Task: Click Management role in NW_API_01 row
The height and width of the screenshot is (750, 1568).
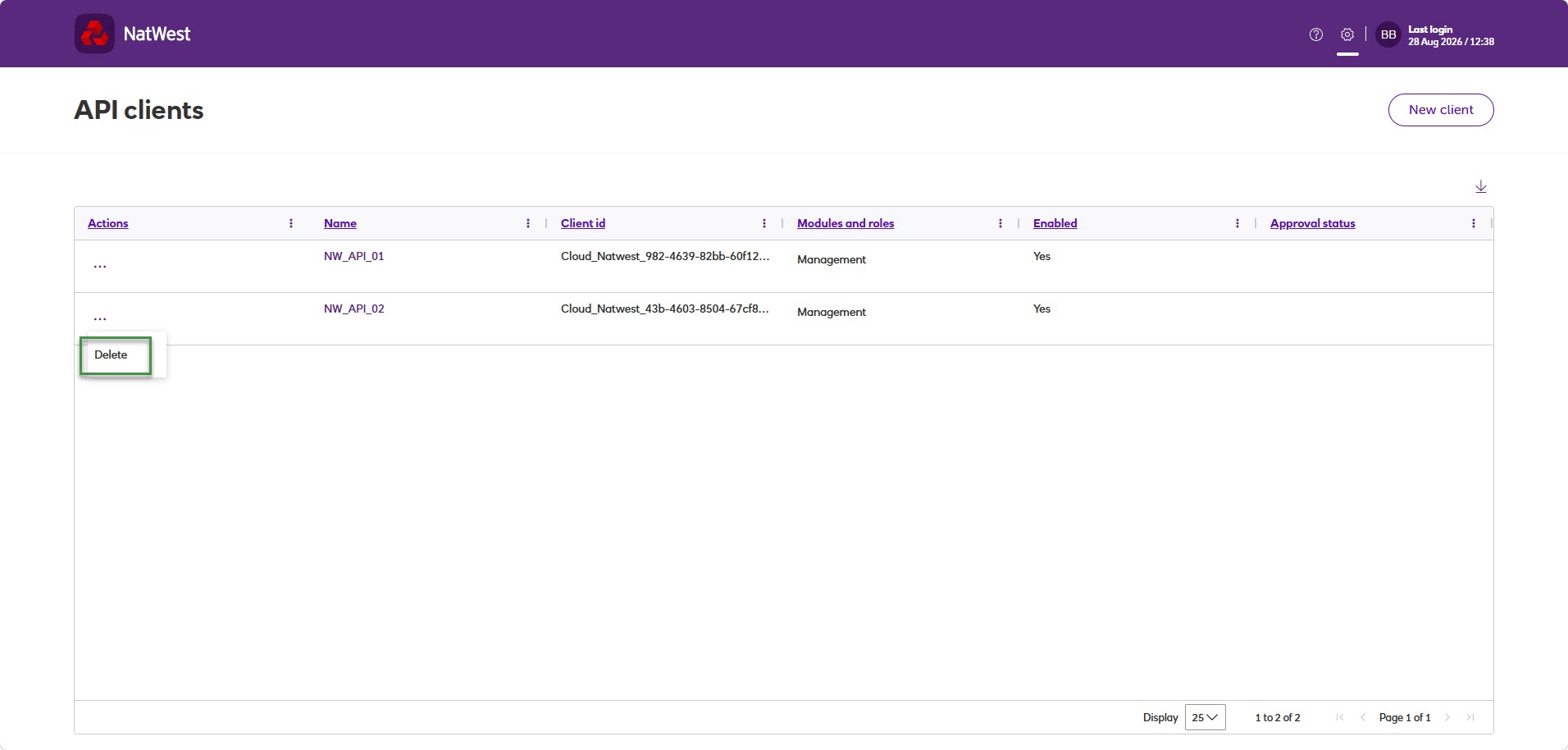Action: 832,259
